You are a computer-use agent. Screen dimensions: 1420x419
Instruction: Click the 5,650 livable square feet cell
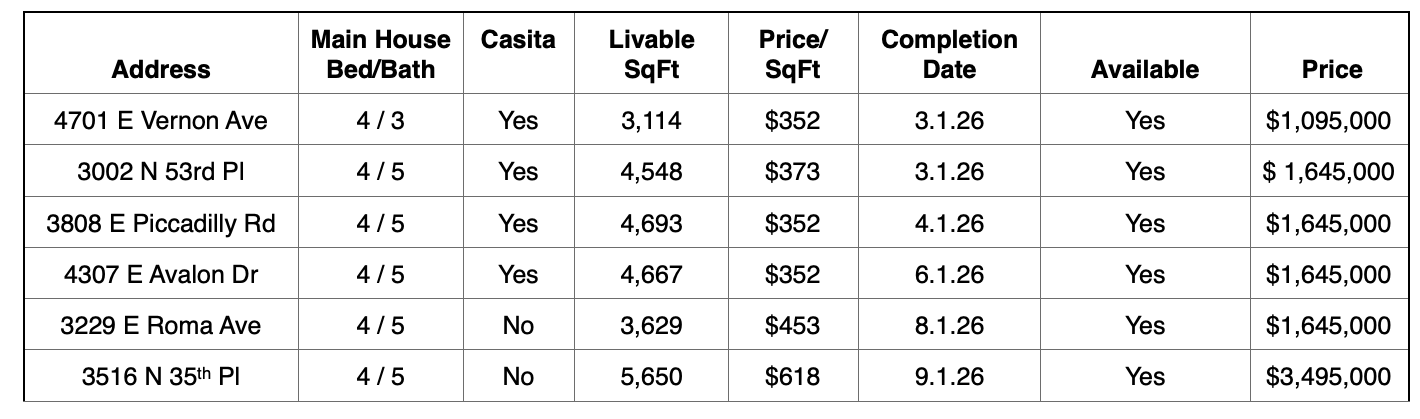651,377
